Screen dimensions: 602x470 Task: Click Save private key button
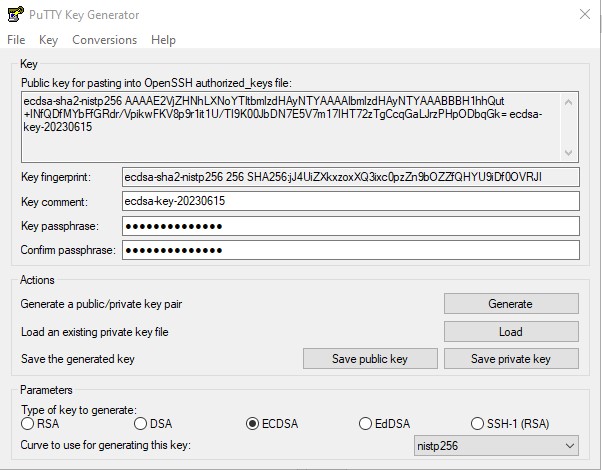(511, 359)
